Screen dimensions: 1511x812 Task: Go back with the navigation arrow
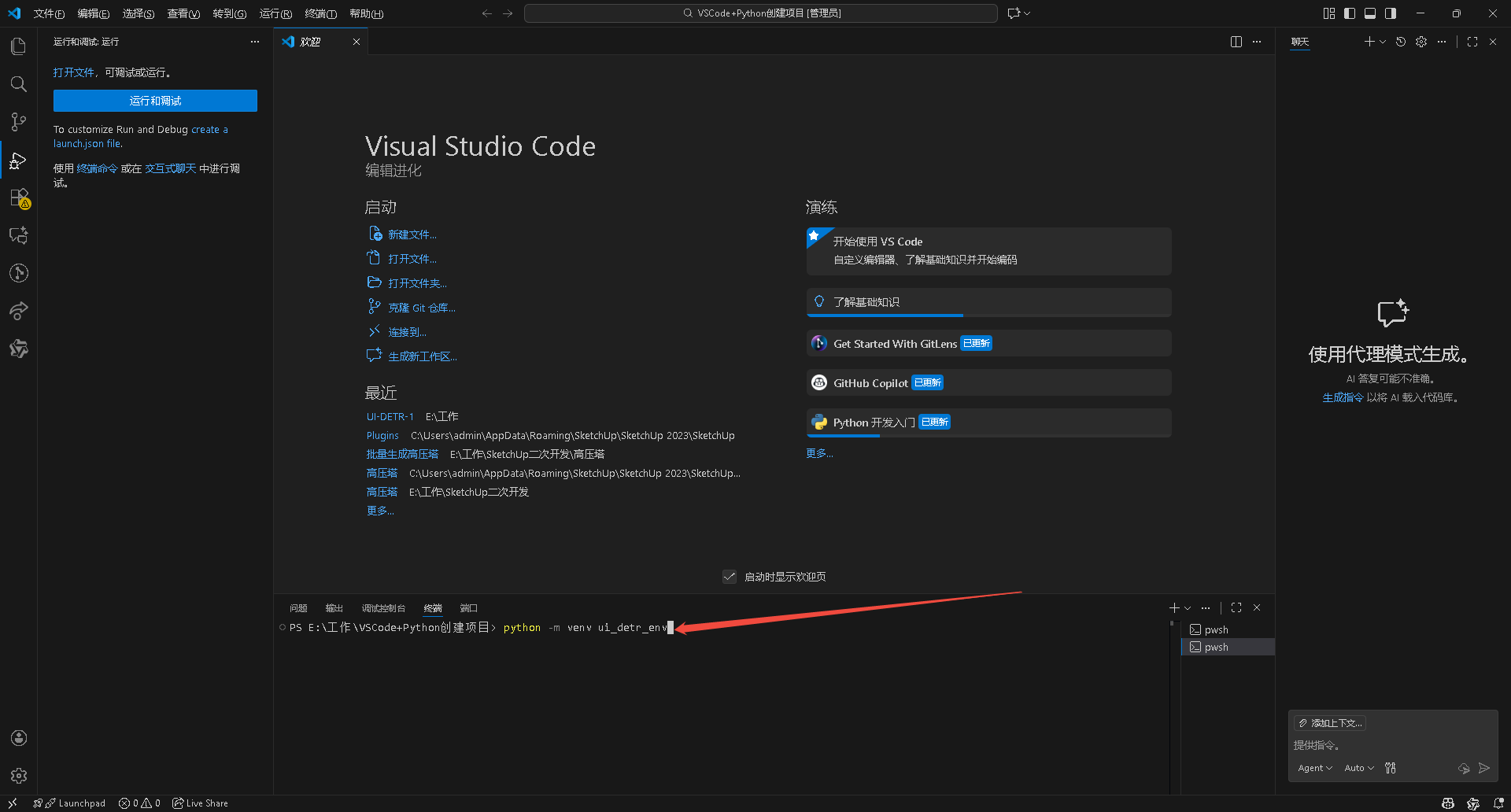click(x=487, y=13)
